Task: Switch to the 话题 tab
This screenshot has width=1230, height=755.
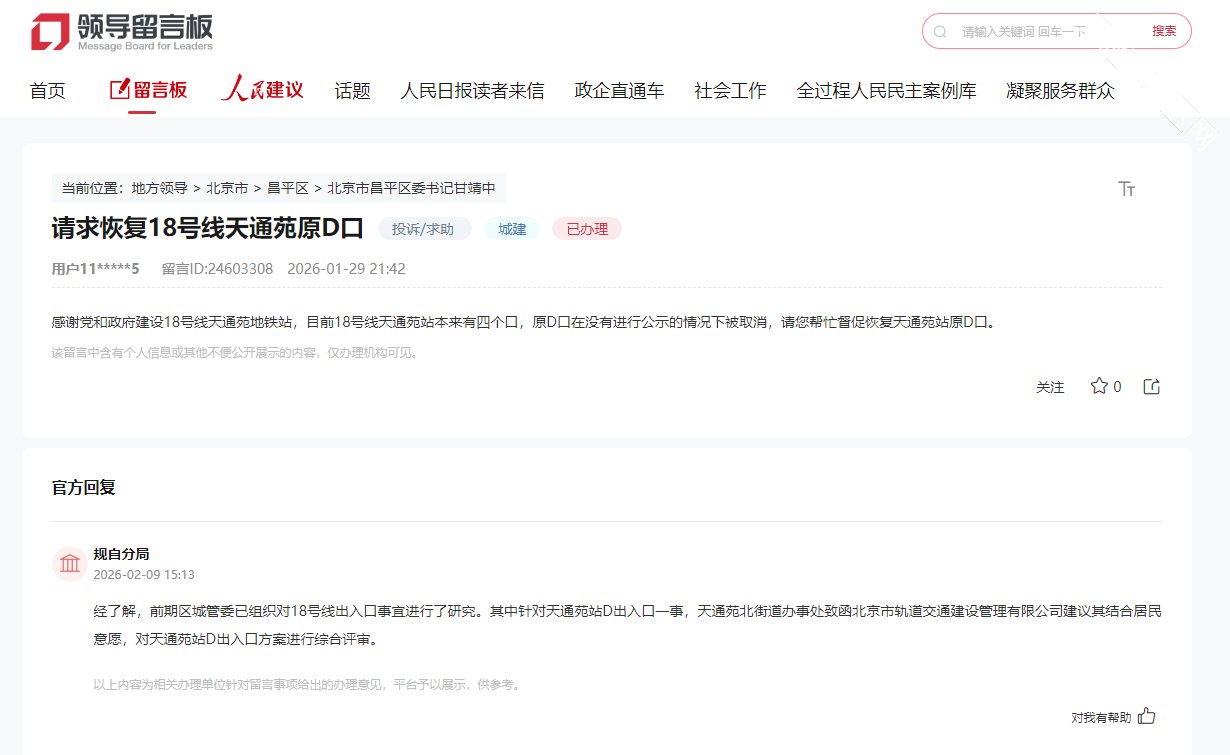Action: (x=352, y=91)
